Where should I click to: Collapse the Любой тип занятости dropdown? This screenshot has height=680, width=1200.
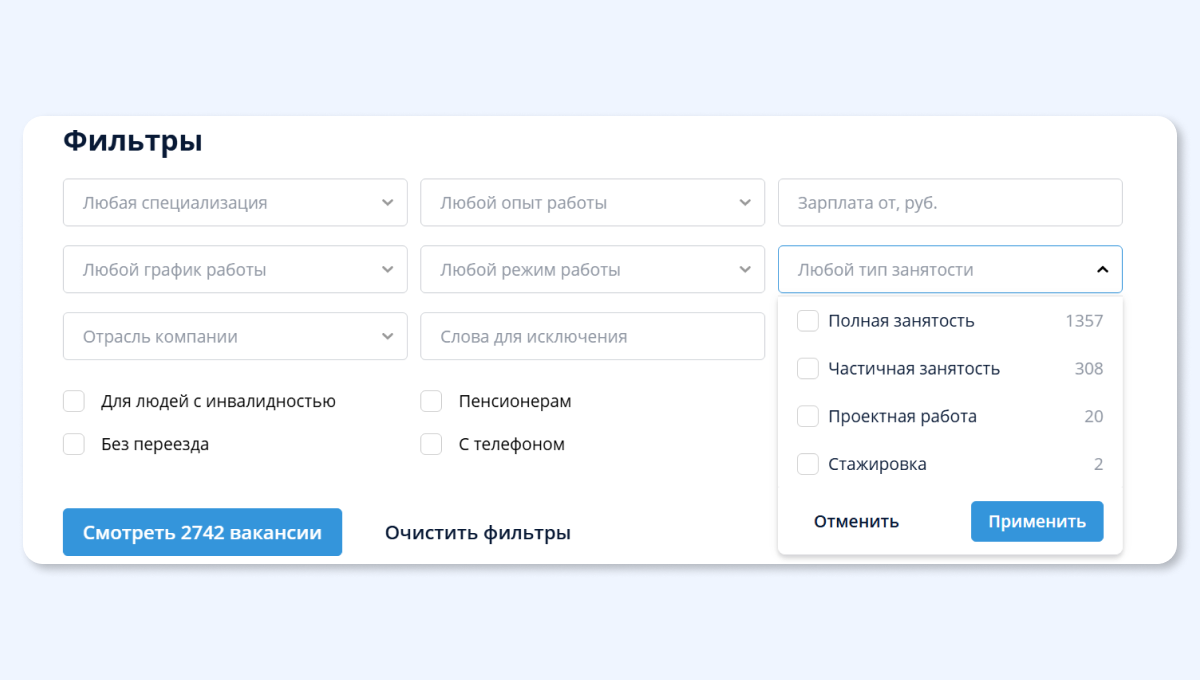point(1101,270)
